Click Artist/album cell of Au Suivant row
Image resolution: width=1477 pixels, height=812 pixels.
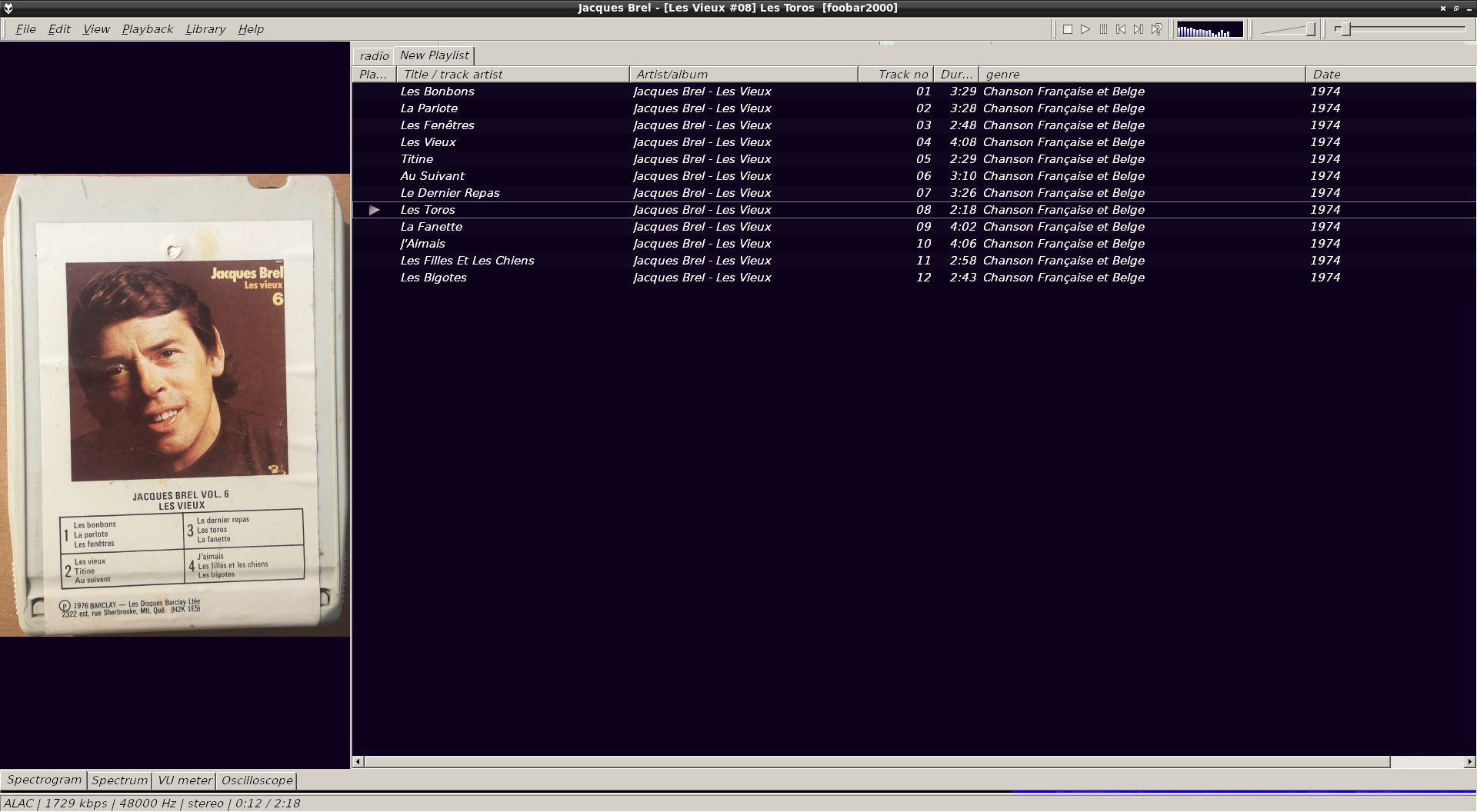click(x=702, y=176)
